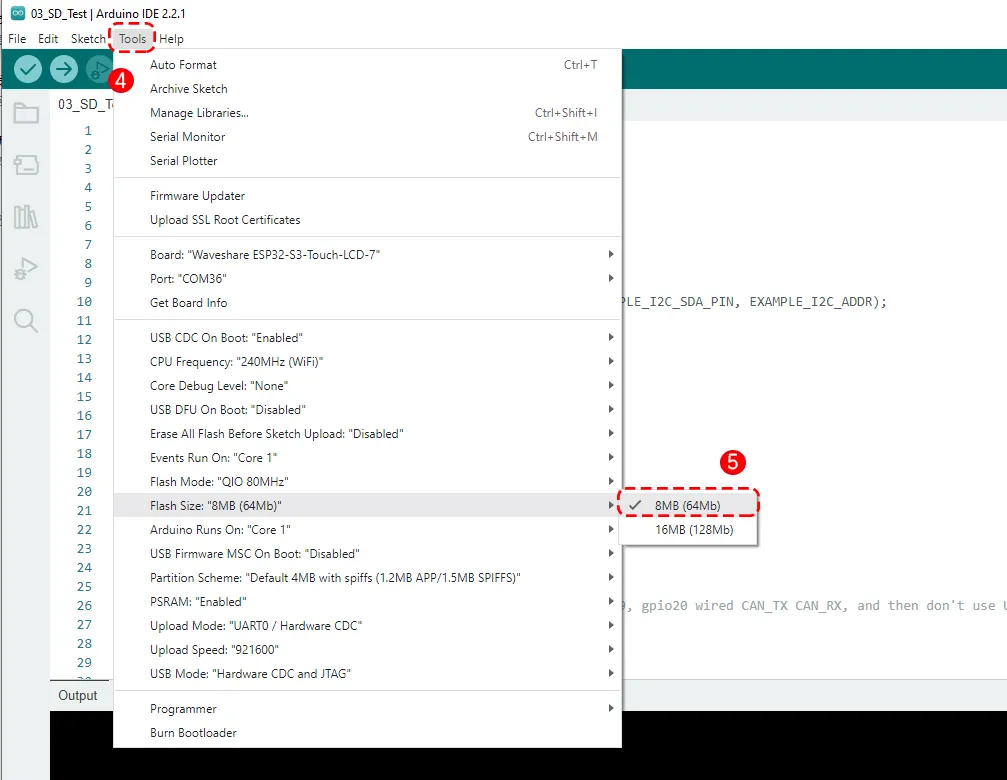Click Serial Monitor in Tools menu
Image resolution: width=1007 pixels, height=780 pixels.
pos(188,137)
